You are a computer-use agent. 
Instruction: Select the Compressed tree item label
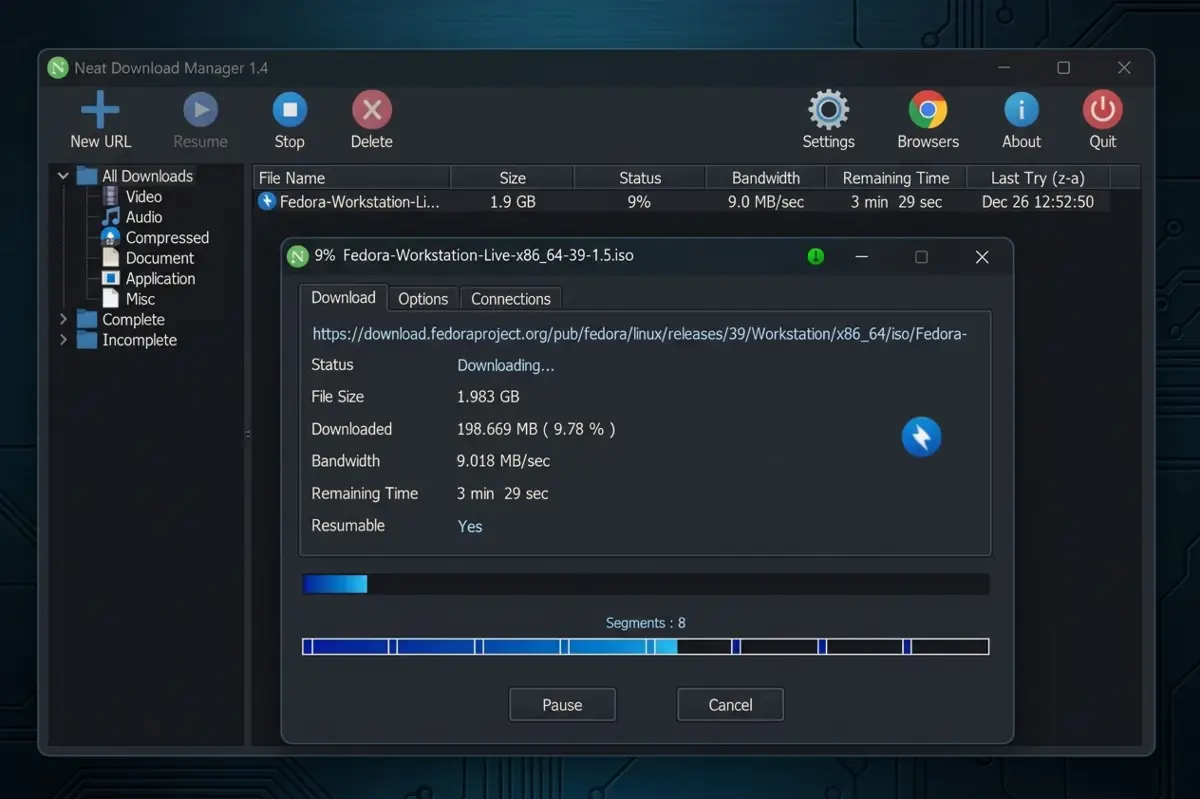(x=167, y=238)
